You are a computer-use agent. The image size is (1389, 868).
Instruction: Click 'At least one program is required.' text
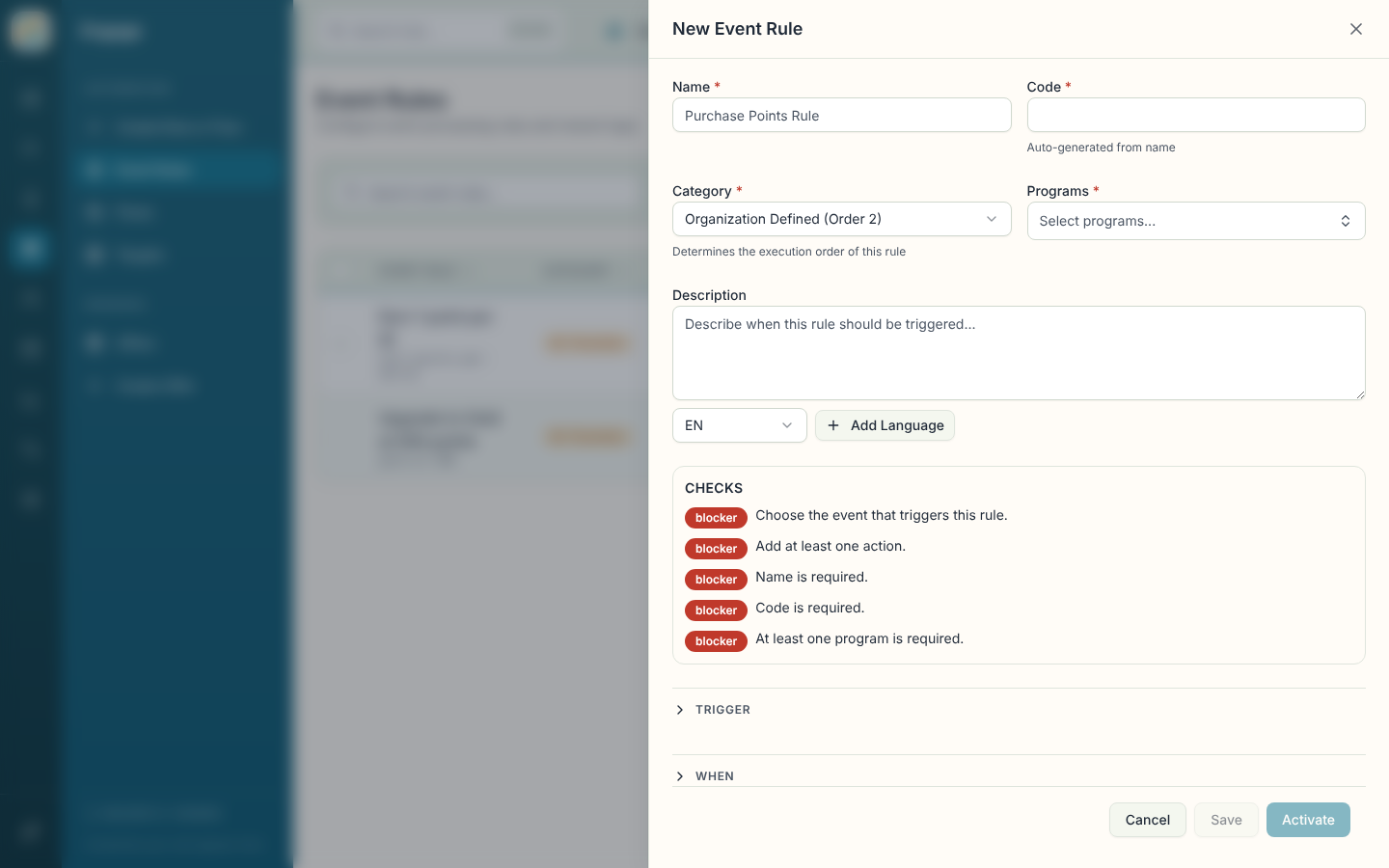(x=859, y=638)
